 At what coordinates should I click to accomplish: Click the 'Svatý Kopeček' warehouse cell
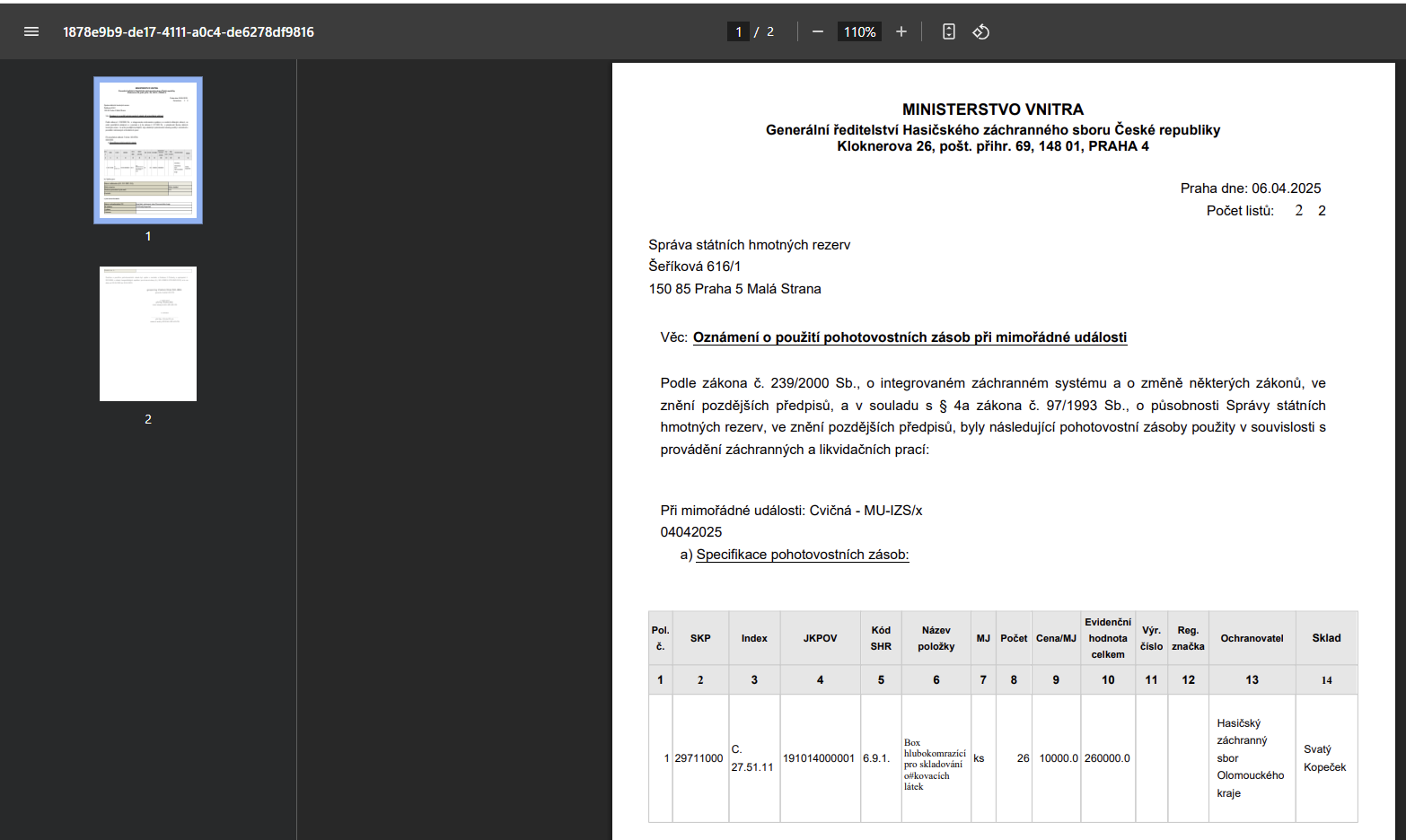coord(1324,758)
